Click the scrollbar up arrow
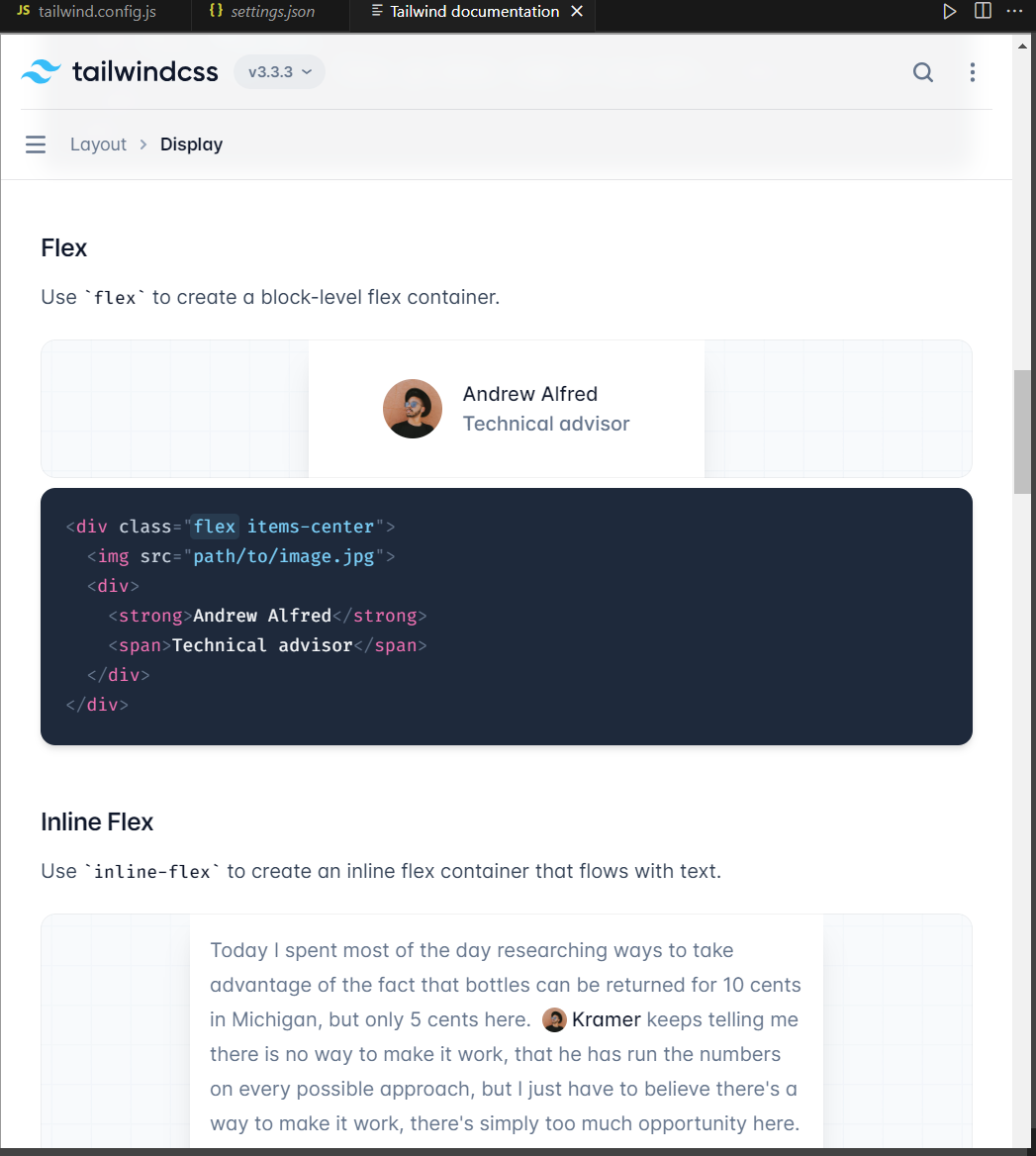 pos(1022,47)
